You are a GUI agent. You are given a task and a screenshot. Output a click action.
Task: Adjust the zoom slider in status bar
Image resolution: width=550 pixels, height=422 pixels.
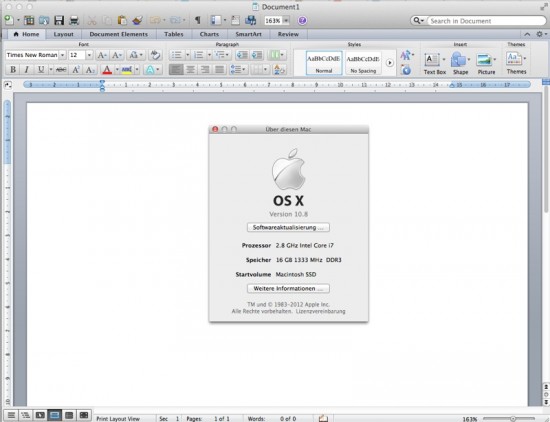point(513,419)
